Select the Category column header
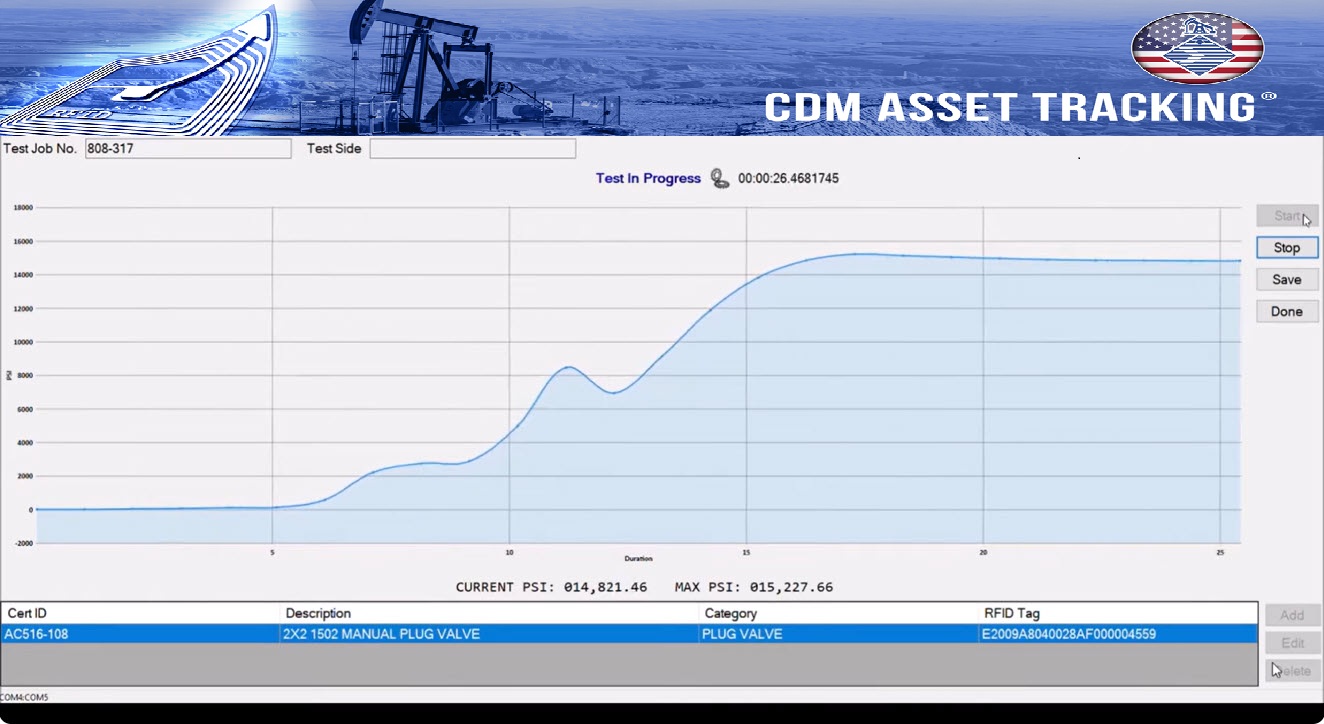Image resolution: width=1324 pixels, height=724 pixels. pos(838,613)
